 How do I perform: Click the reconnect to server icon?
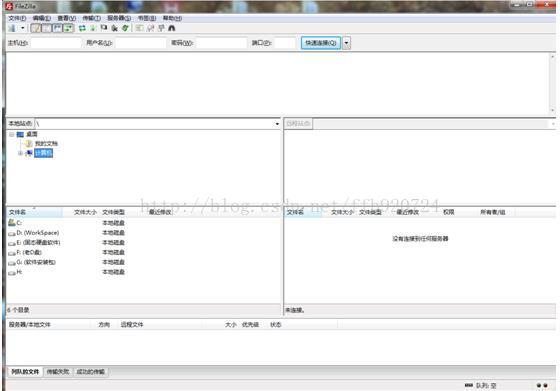click(x=125, y=28)
